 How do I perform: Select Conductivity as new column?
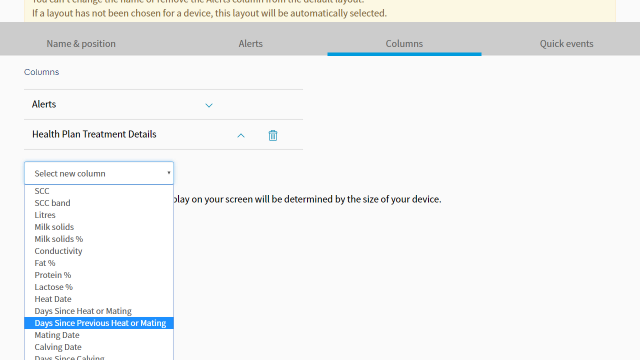(99, 251)
